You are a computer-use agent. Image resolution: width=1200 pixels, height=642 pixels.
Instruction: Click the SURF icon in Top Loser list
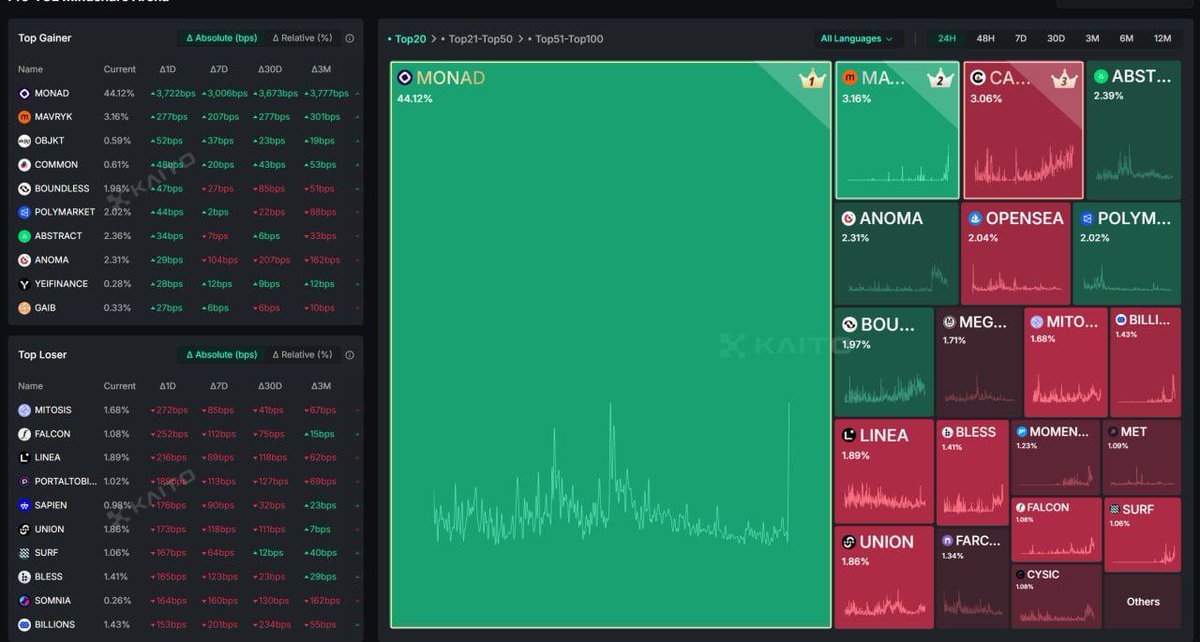pos(25,553)
